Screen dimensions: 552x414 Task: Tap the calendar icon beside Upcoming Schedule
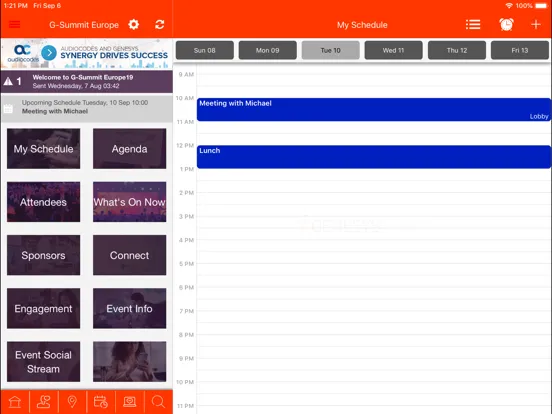point(8,109)
